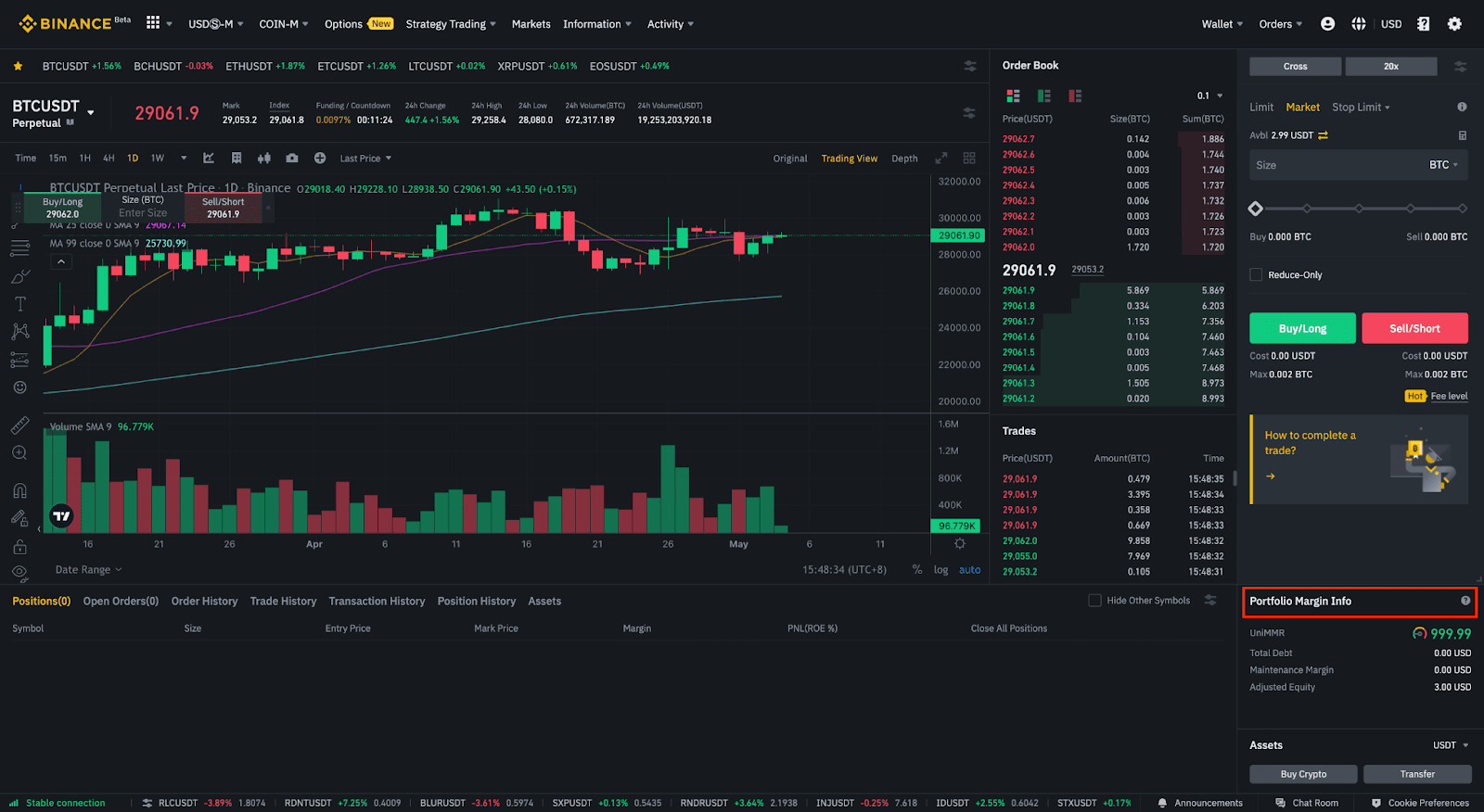
Task: Select the brush drawing tool
Action: tap(19, 276)
